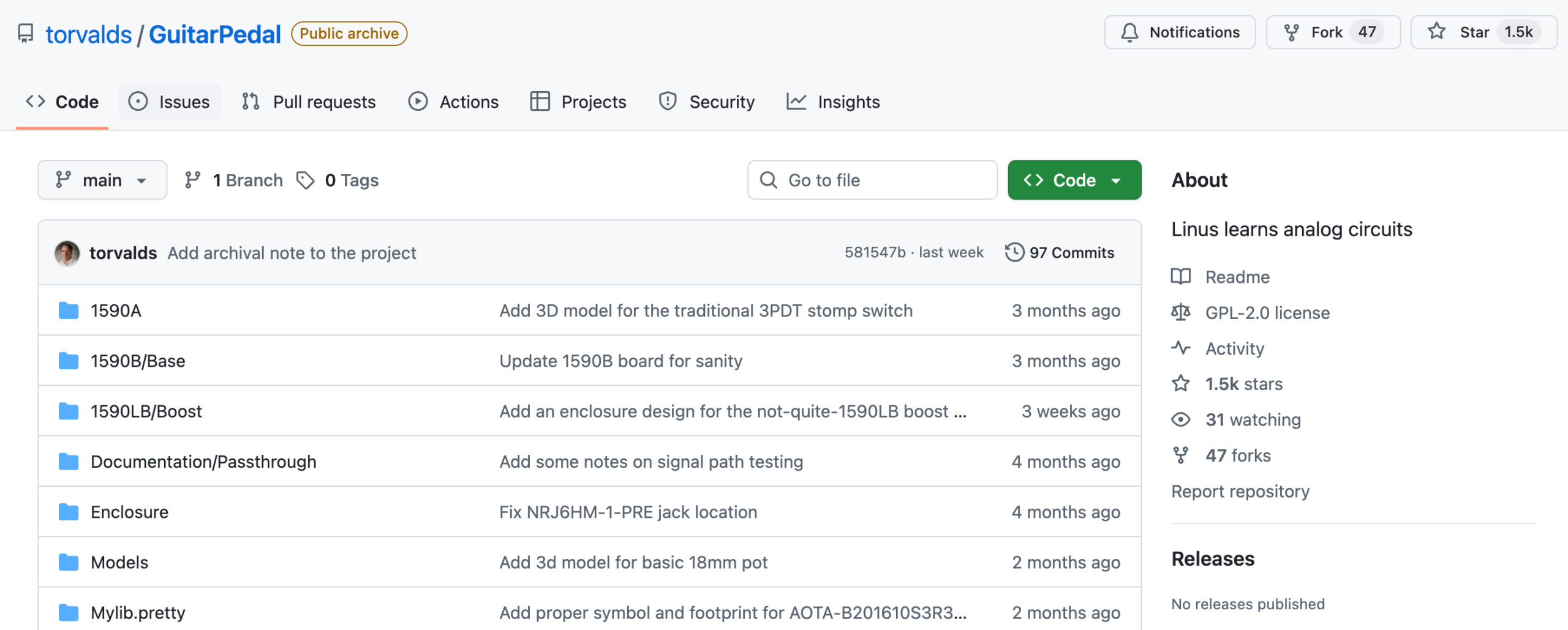The width and height of the screenshot is (1568, 630).
Task: Open the Pull requests tab
Action: point(309,102)
